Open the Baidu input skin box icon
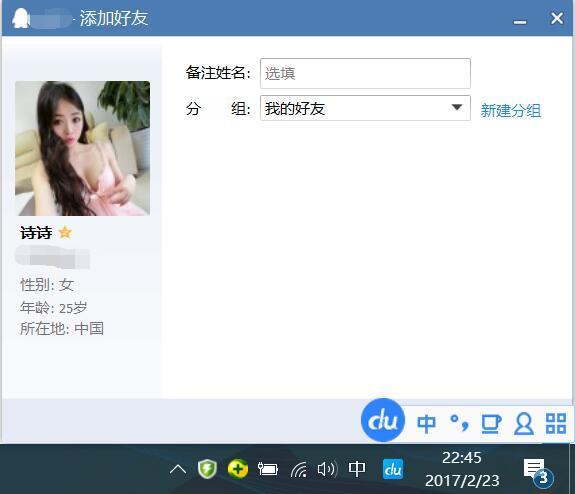Image resolution: width=575 pixels, height=494 pixels. click(x=491, y=424)
